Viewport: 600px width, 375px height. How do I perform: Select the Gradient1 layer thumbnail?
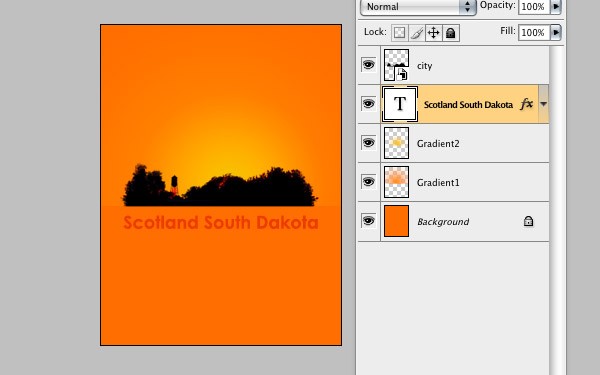coord(396,182)
